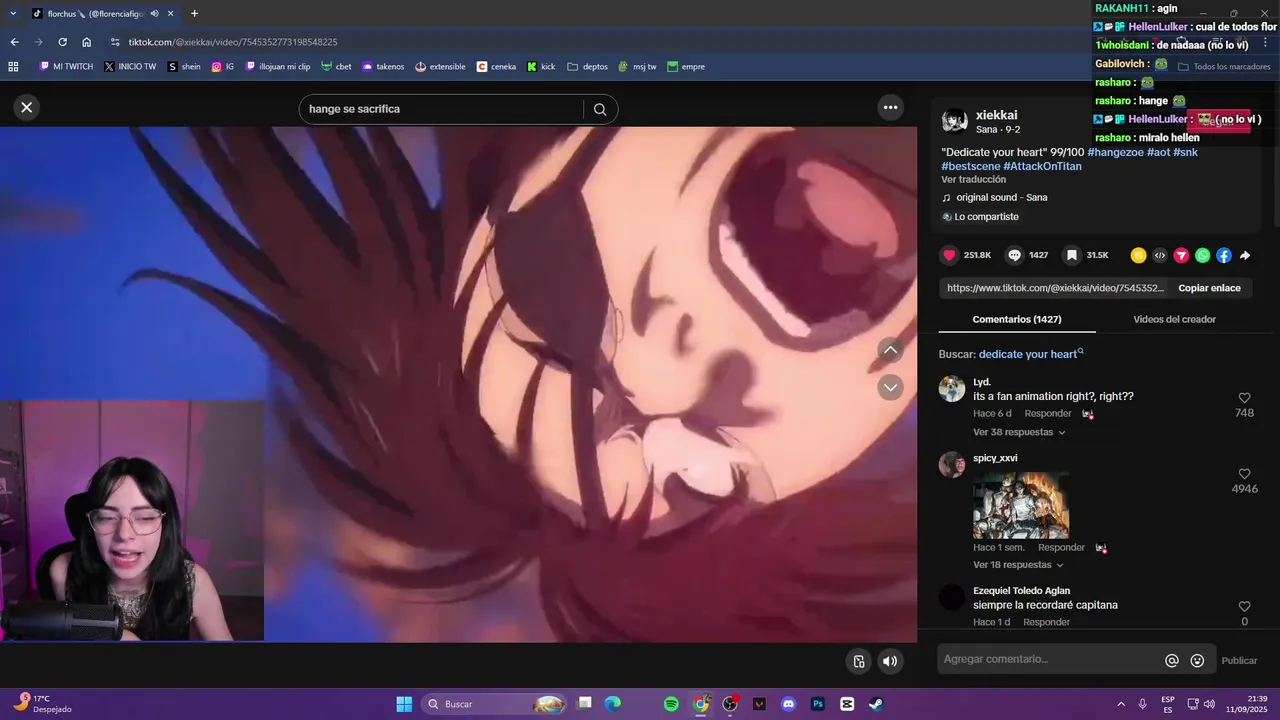Open image in spicy_xxvi's comment

(x=1021, y=505)
